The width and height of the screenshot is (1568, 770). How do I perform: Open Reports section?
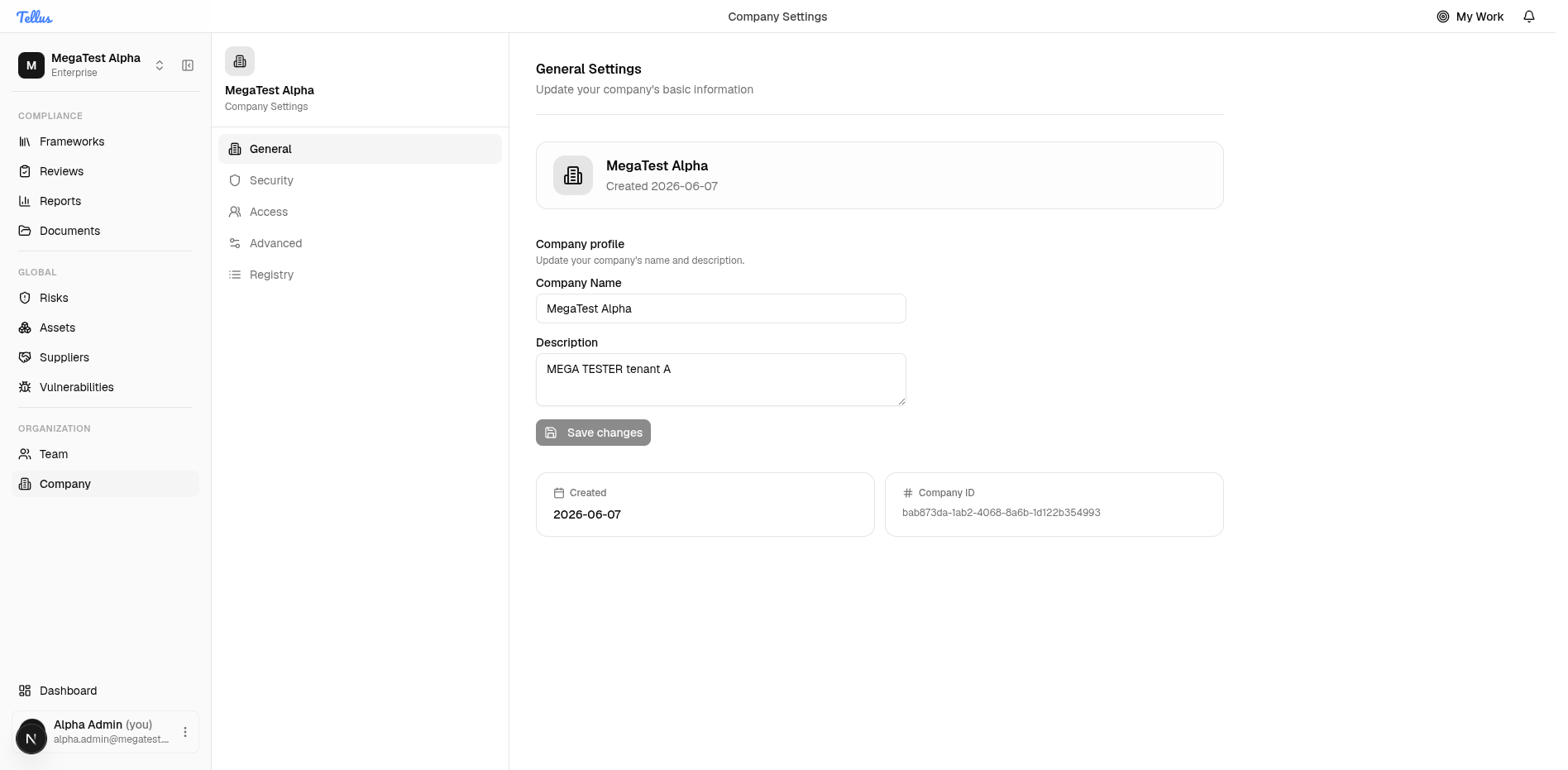tap(105, 201)
